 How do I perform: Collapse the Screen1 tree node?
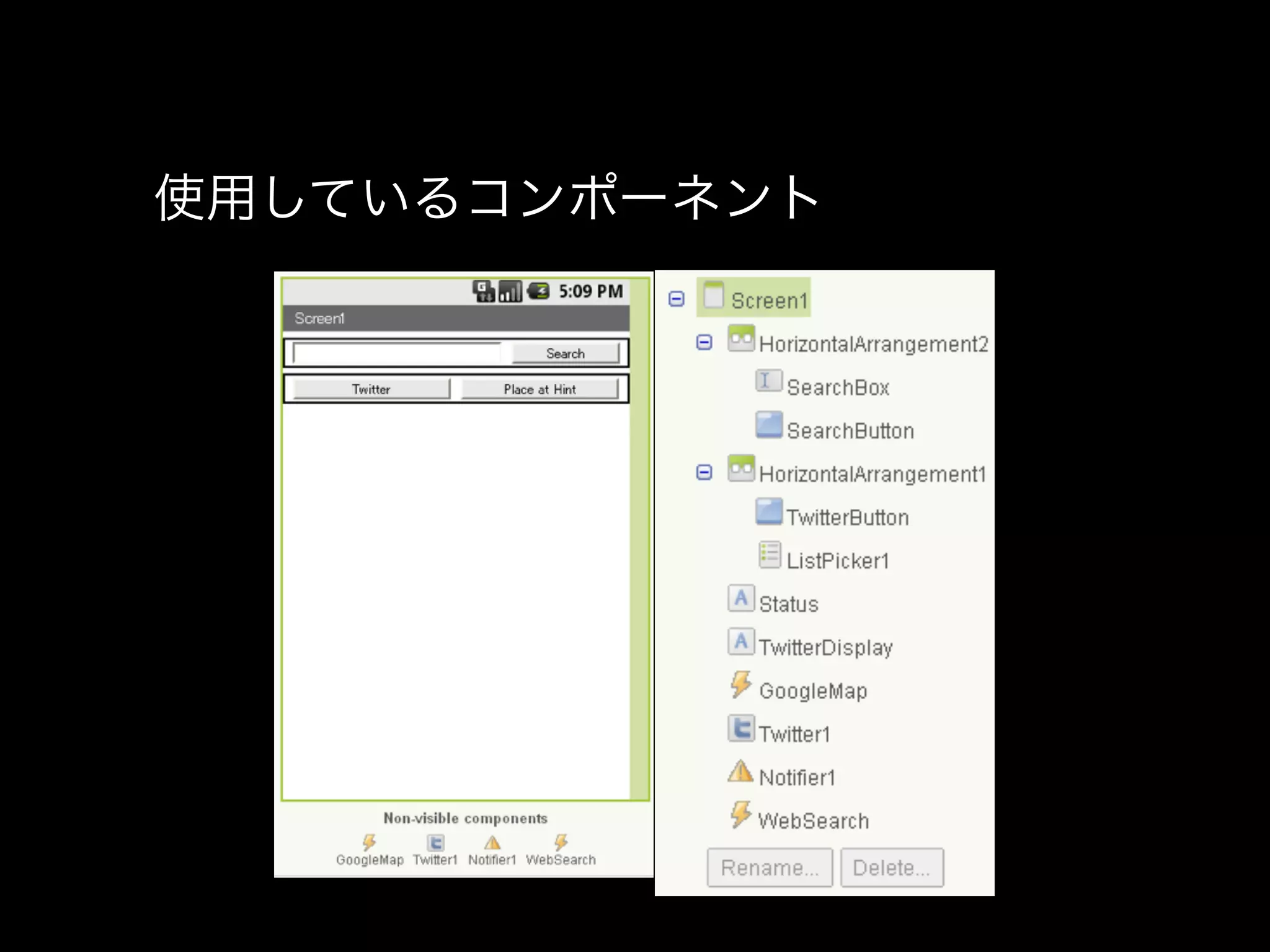(677, 299)
